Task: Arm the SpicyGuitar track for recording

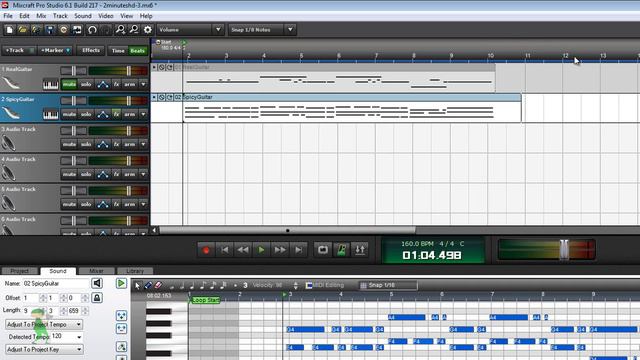Action: tap(130, 115)
